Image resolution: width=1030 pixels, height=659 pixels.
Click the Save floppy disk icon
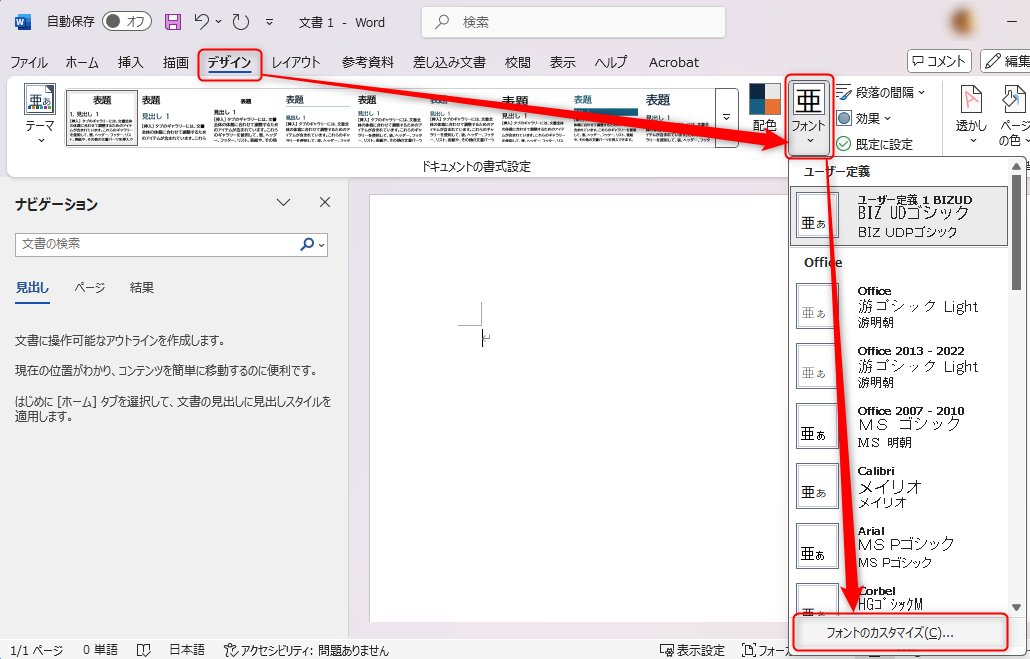173,21
